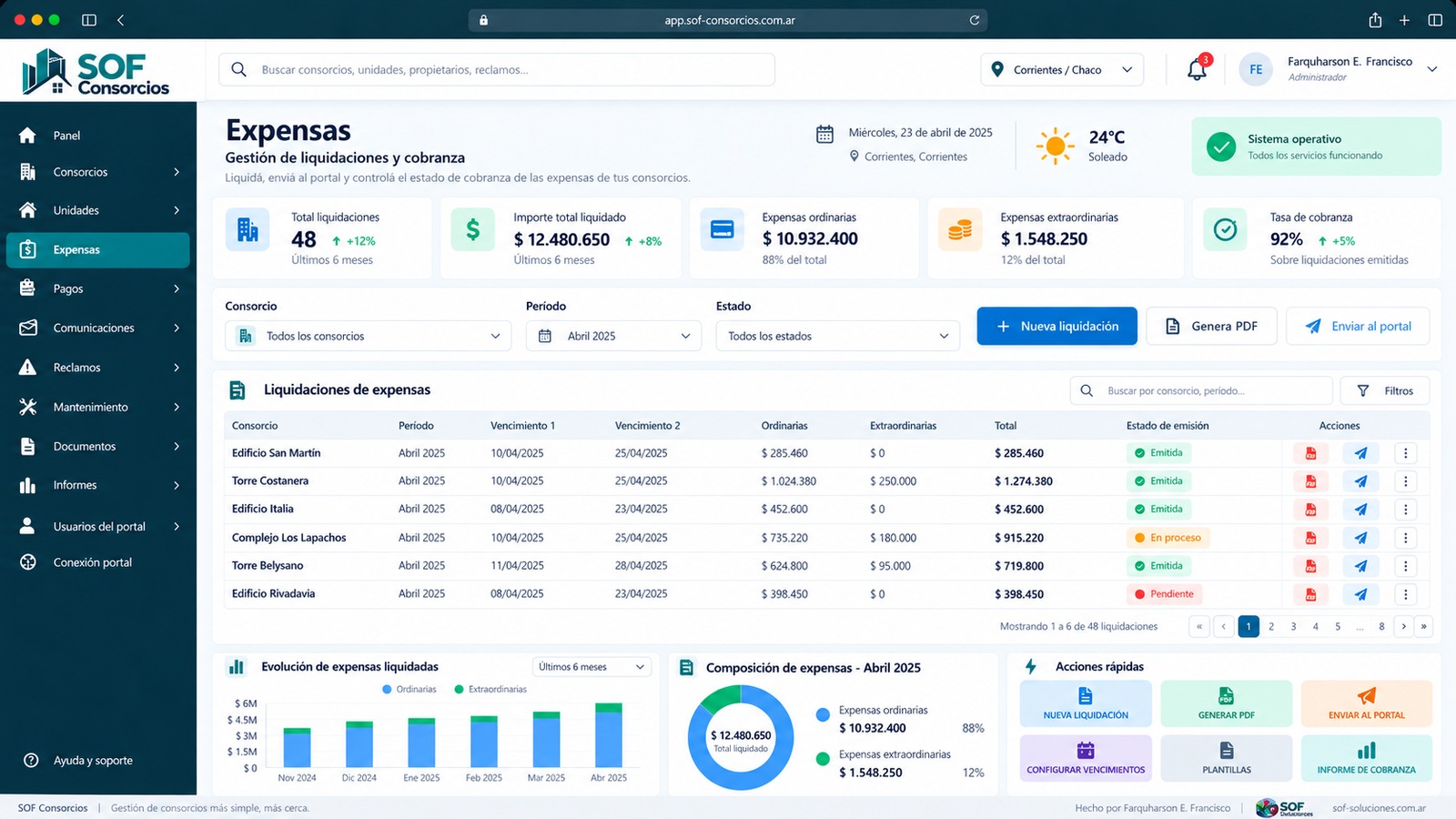Expand the Reclamos sidebar chevron
The image size is (1456, 819).
(177, 368)
